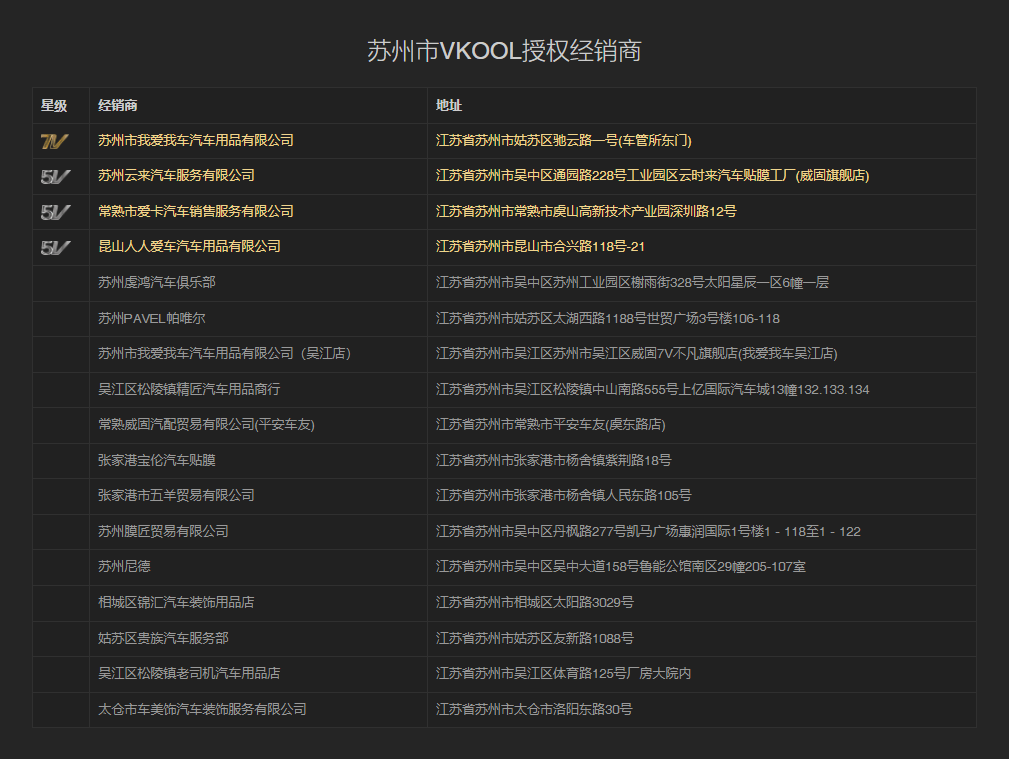The image size is (1009, 759).
Task: Select dealer 苏州云来汽车服务有限公司
Action: point(176,175)
